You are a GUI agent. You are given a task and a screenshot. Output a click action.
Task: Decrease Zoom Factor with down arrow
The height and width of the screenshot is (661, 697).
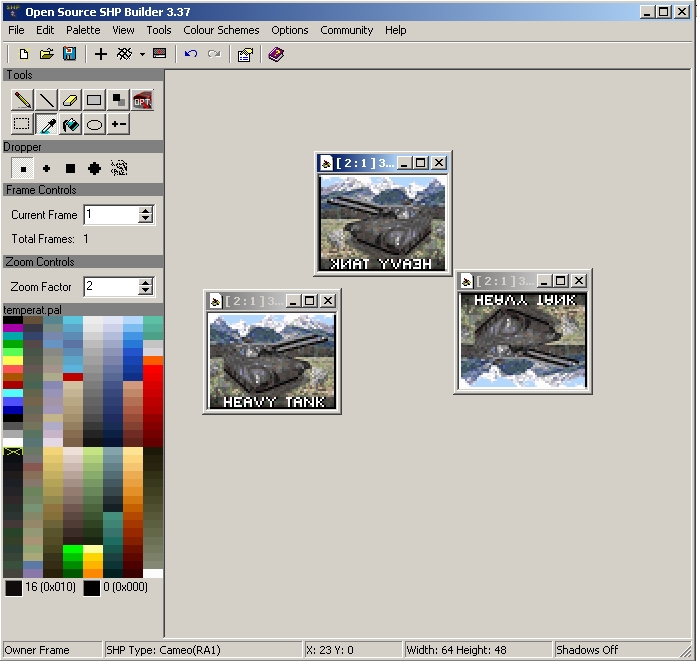tap(145, 291)
